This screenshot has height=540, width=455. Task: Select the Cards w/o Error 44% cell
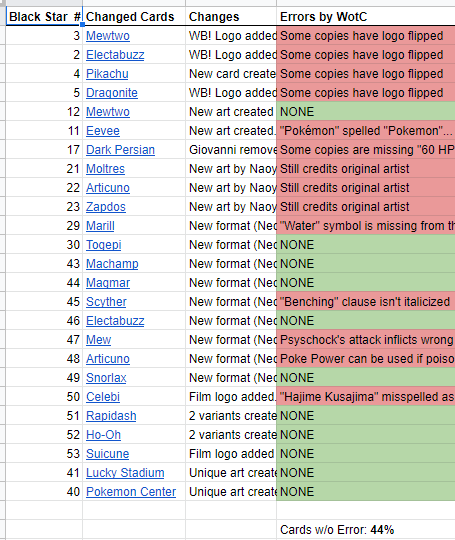pyautogui.click(x=365, y=530)
